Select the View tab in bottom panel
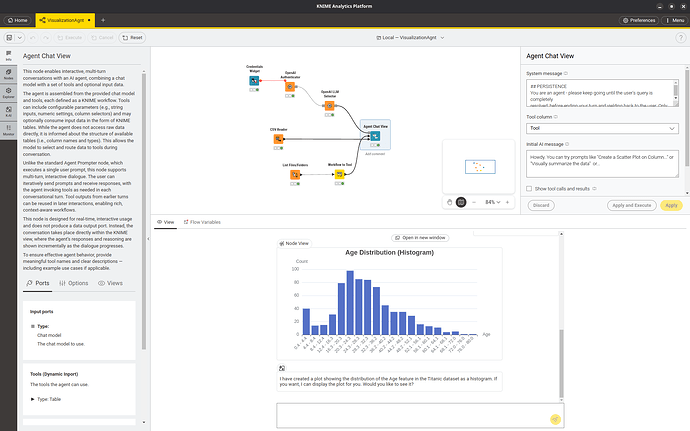This screenshot has width=690, height=431. pos(165,222)
